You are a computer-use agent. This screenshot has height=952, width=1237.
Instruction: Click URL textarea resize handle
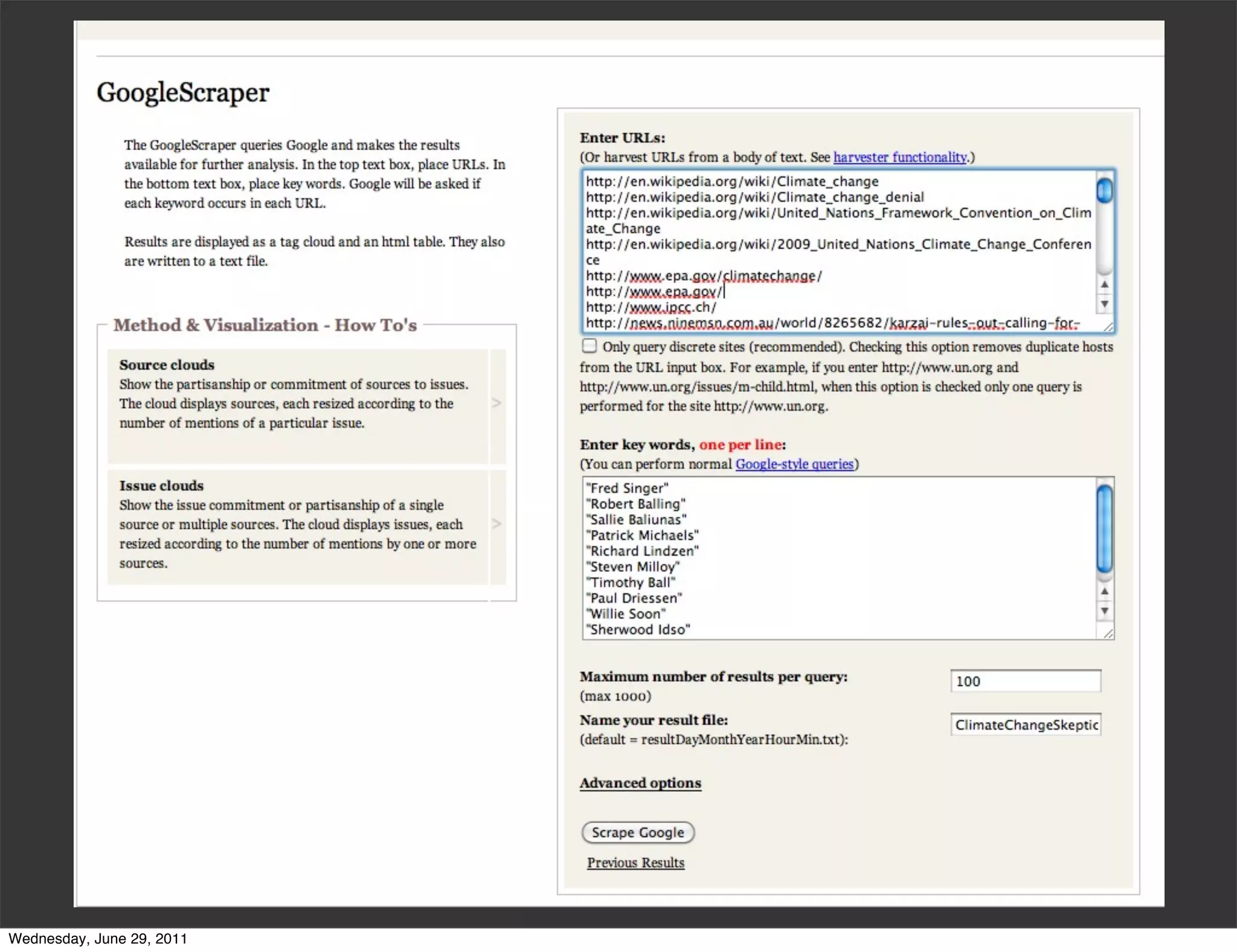click(x=1108, y=327)
